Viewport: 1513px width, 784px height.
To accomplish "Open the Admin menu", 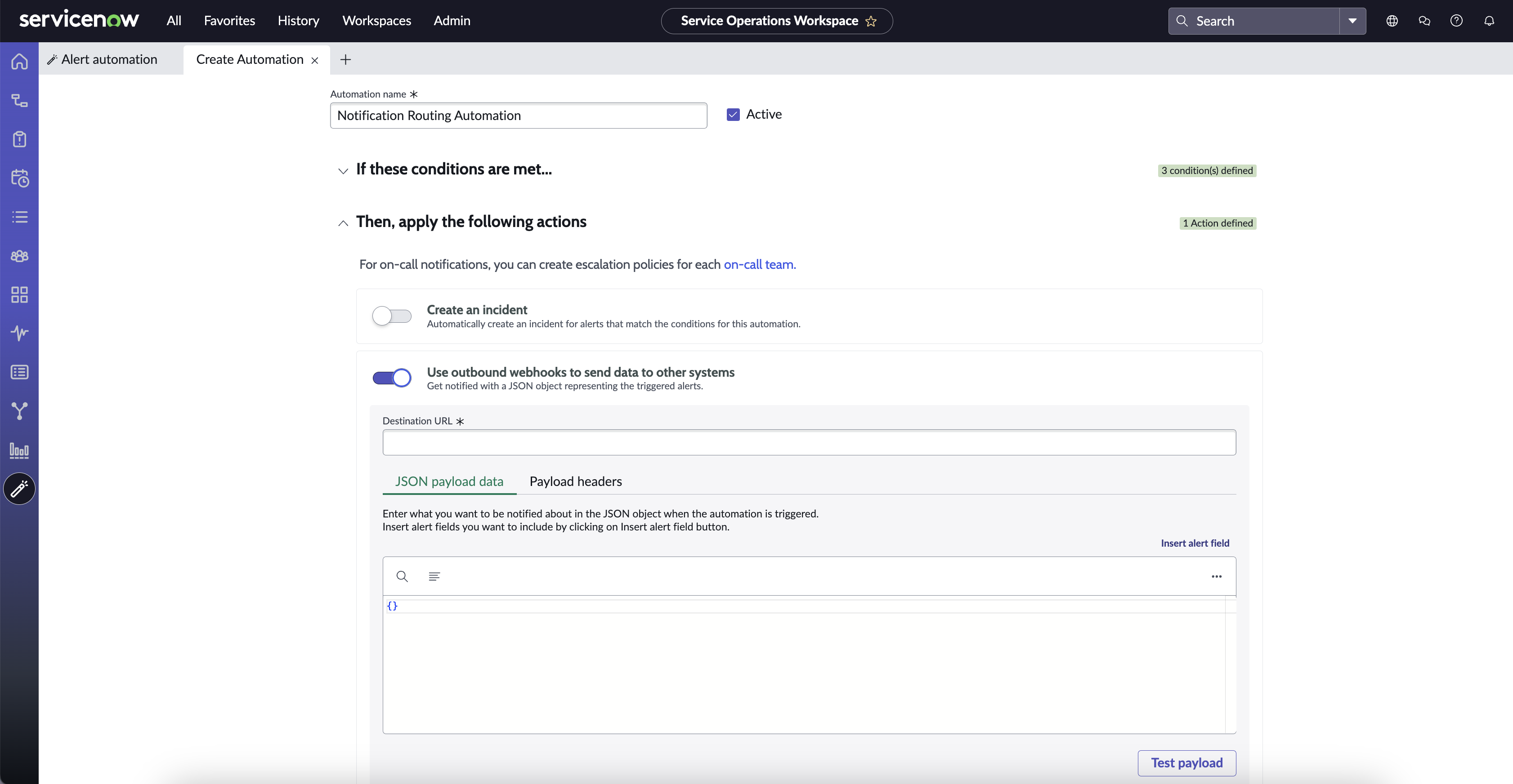I will (x=452, y=21).
